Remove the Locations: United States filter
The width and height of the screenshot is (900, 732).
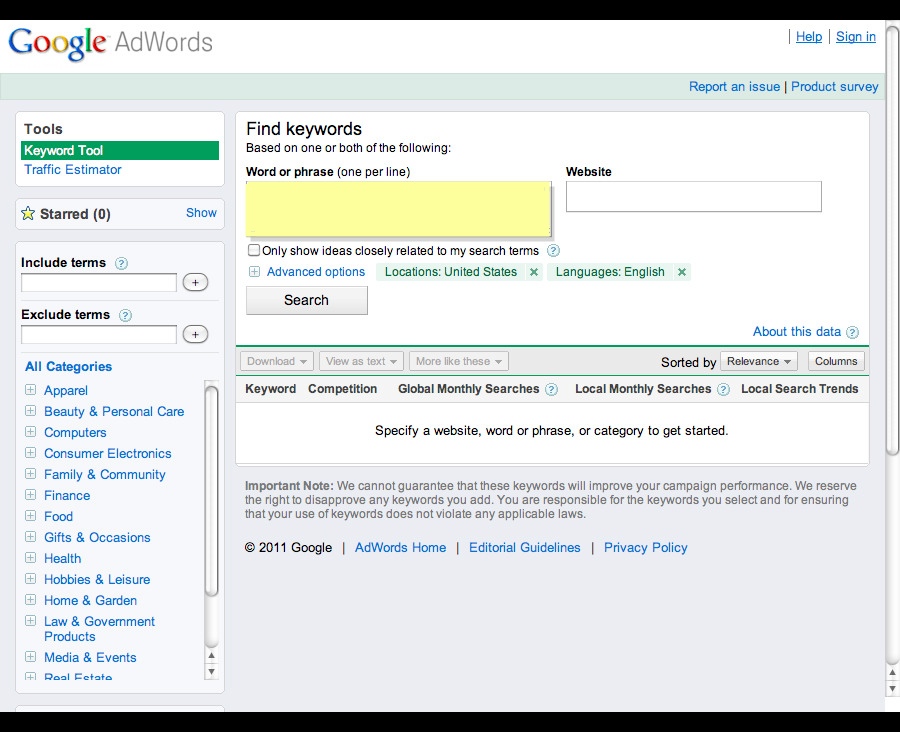(x=534, y=272)
